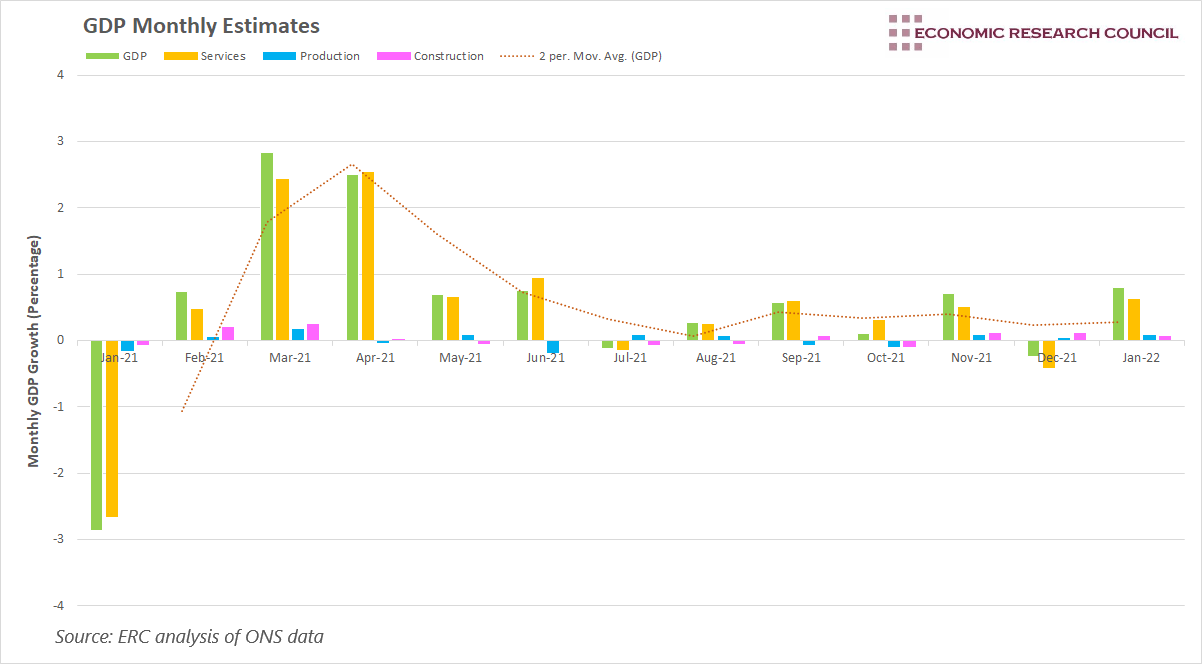Image resolution: width=1202 pixels, height=664 pixels.
Task: Click the Economic Research Council logo squares
Action: 905,32
